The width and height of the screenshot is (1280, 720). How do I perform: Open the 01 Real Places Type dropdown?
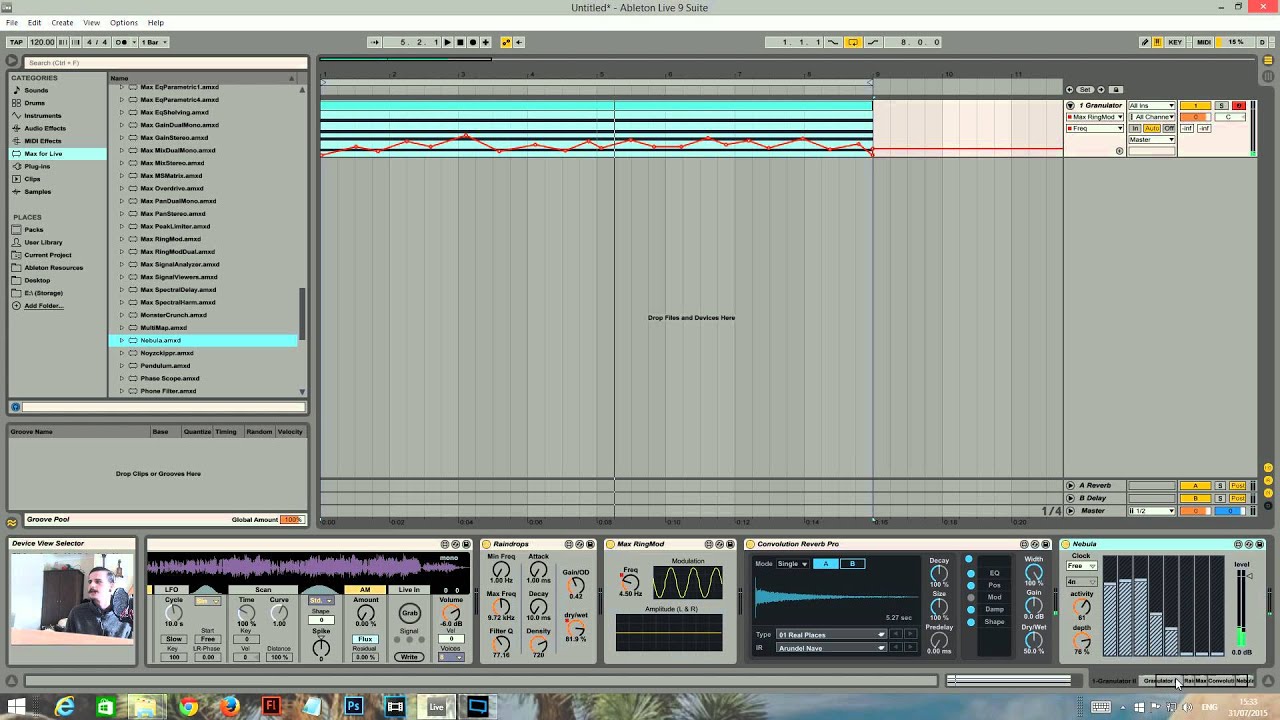click(832, 635)
